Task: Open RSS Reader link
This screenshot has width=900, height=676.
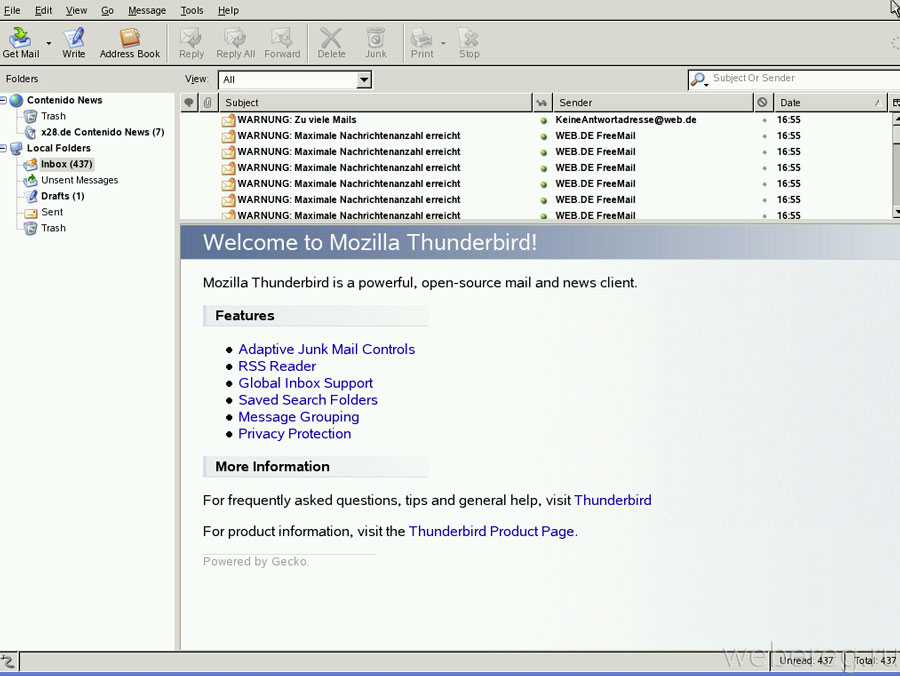Action: 277,366
